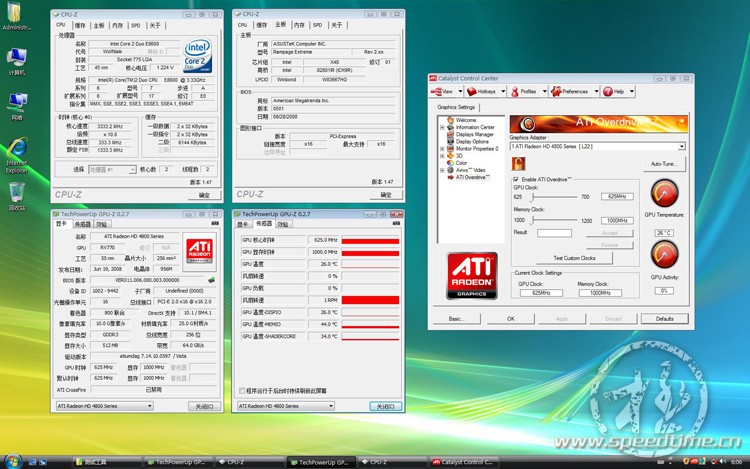
Task: Switch to the SPD tab in left CPU-Z
Action: click(x=138, y=24)
